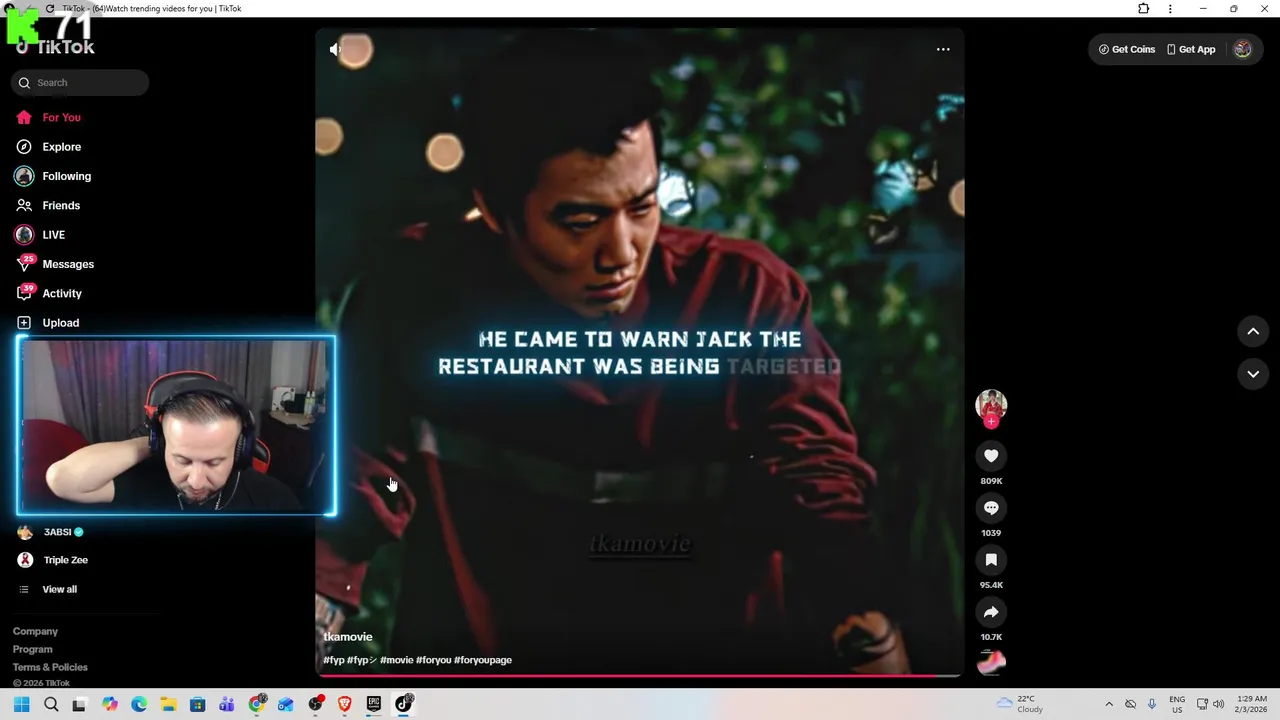Open Microsoft Teams from taskbar
This screenshot has width=1280, height=720.
(x=227, y=704)
